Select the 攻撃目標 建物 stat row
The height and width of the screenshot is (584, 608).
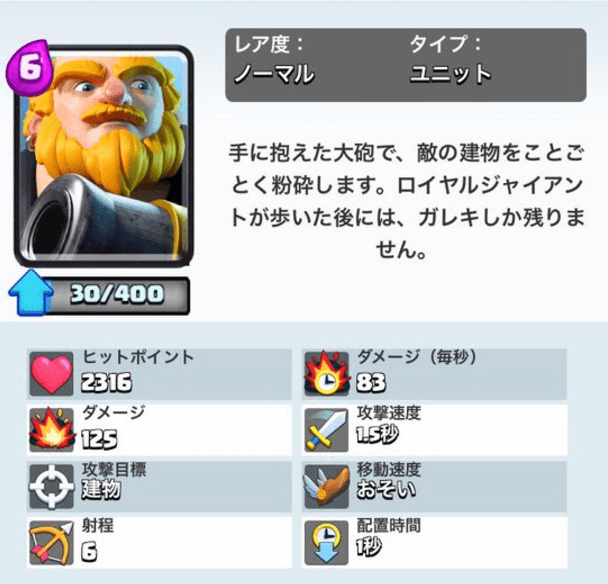[159, 486]
